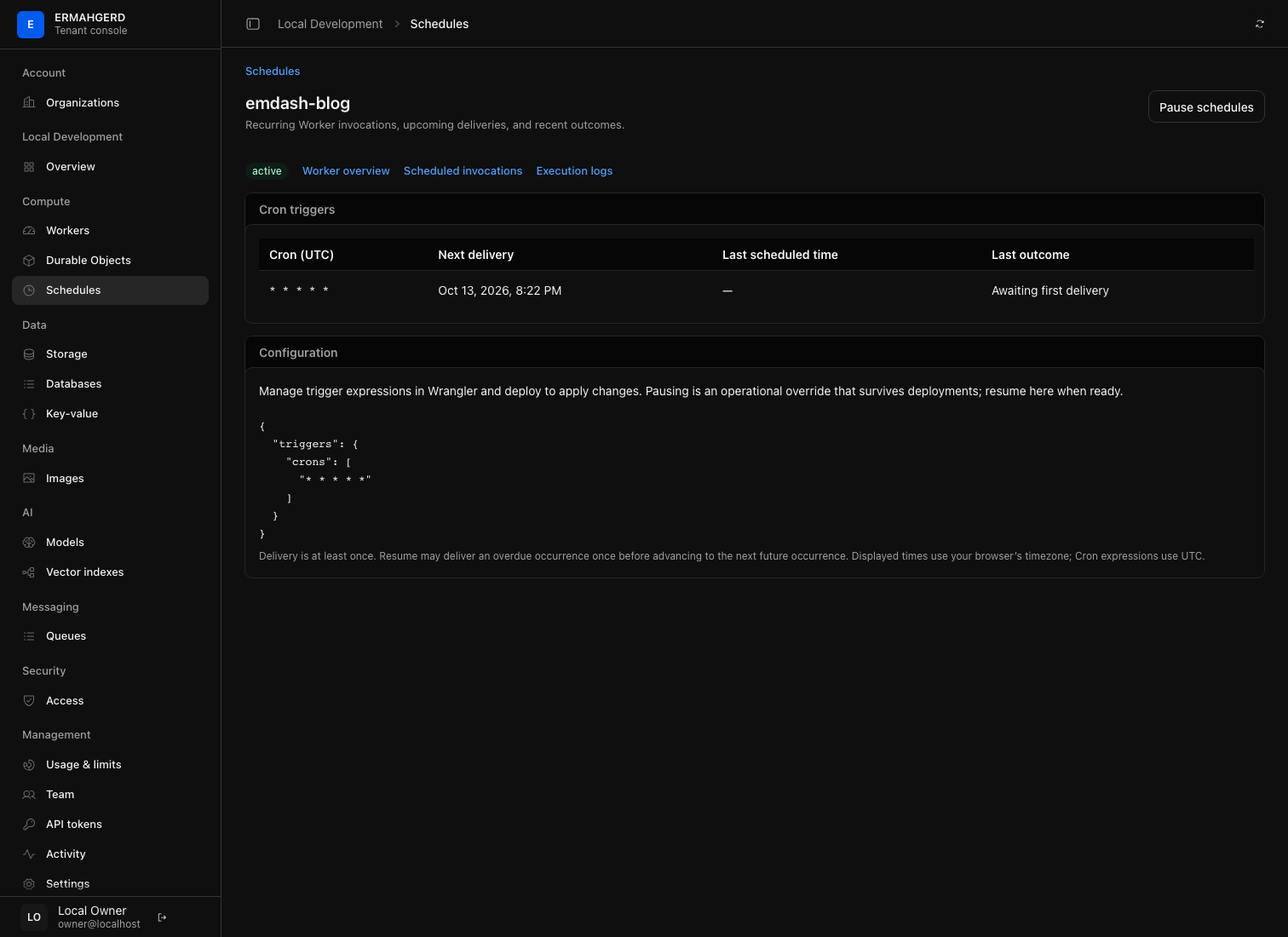The width and height of the screenshot is (1288, 937).
Task: Pause schedules for emdash-blog
Action: click(1206, 107)
